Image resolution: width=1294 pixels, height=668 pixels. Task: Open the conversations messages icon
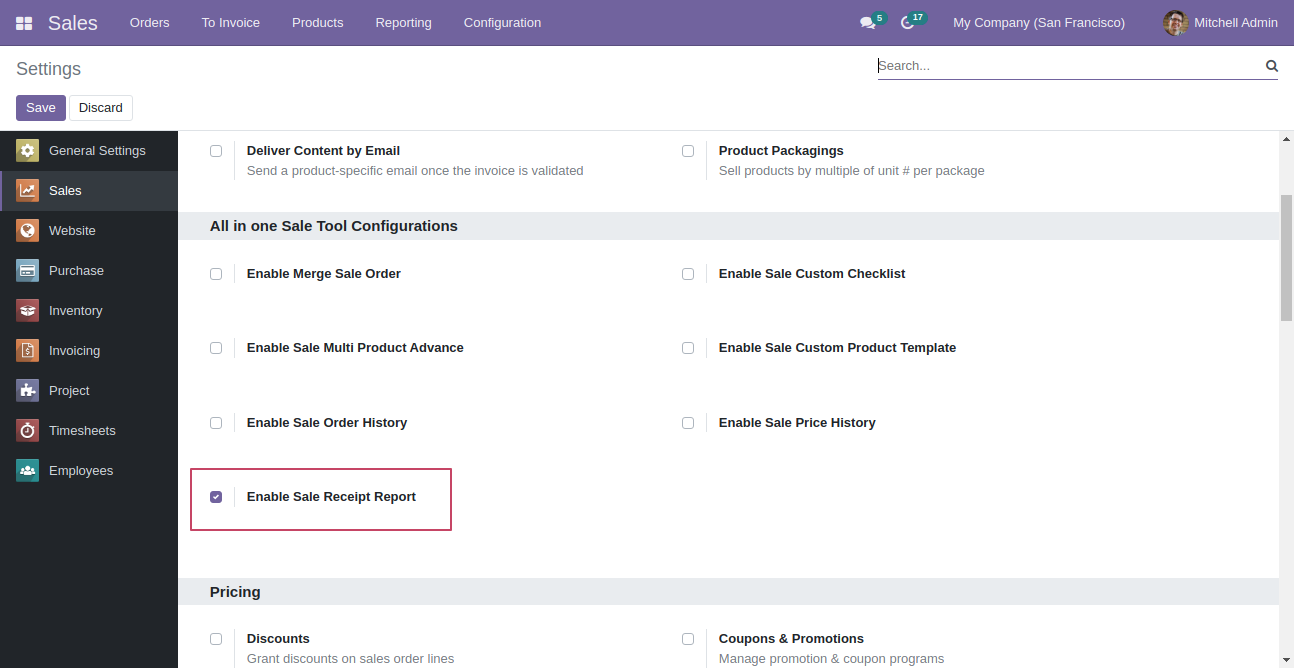(x=867, y=23)
